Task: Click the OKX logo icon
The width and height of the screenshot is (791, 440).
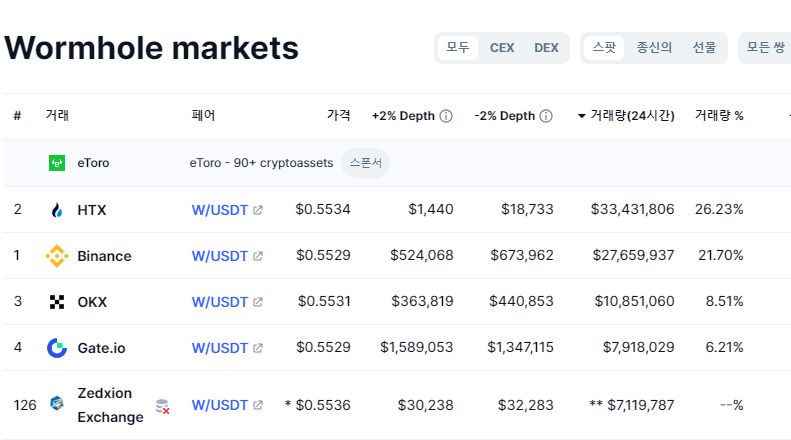Action: pos(57,301)
